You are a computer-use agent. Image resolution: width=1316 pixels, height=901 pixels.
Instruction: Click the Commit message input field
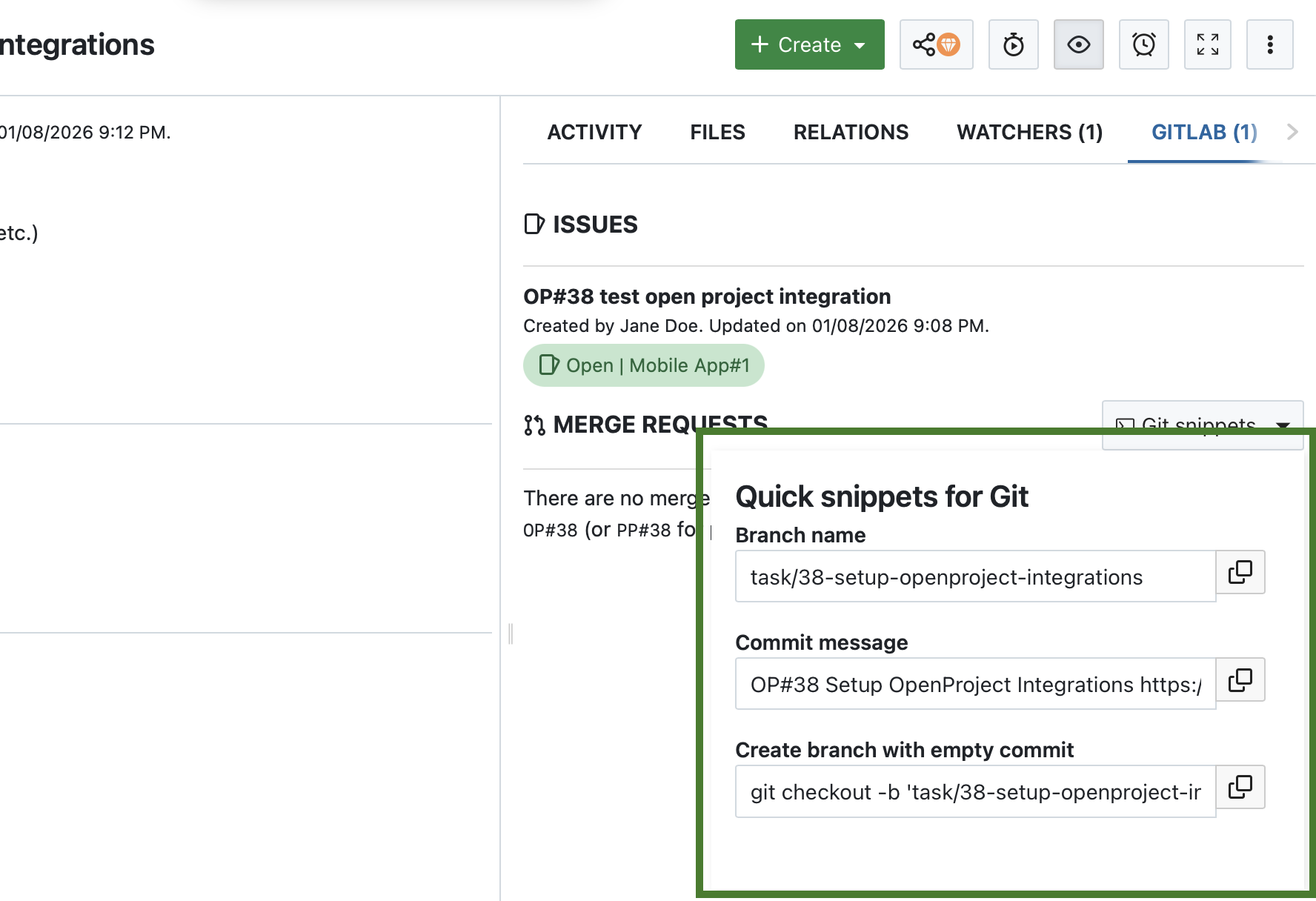coord(975,684)
